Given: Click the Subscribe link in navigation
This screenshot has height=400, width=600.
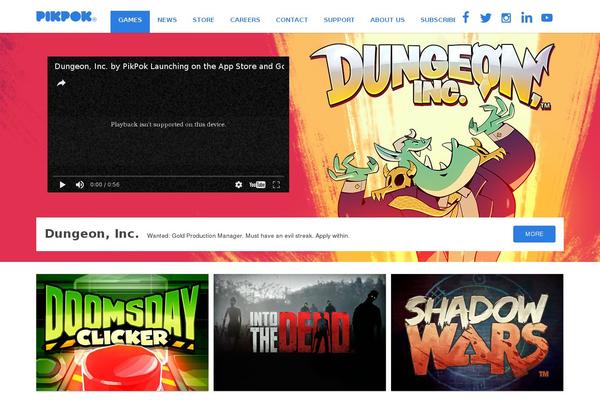Looking at the screenshot, I should point(438,20).
